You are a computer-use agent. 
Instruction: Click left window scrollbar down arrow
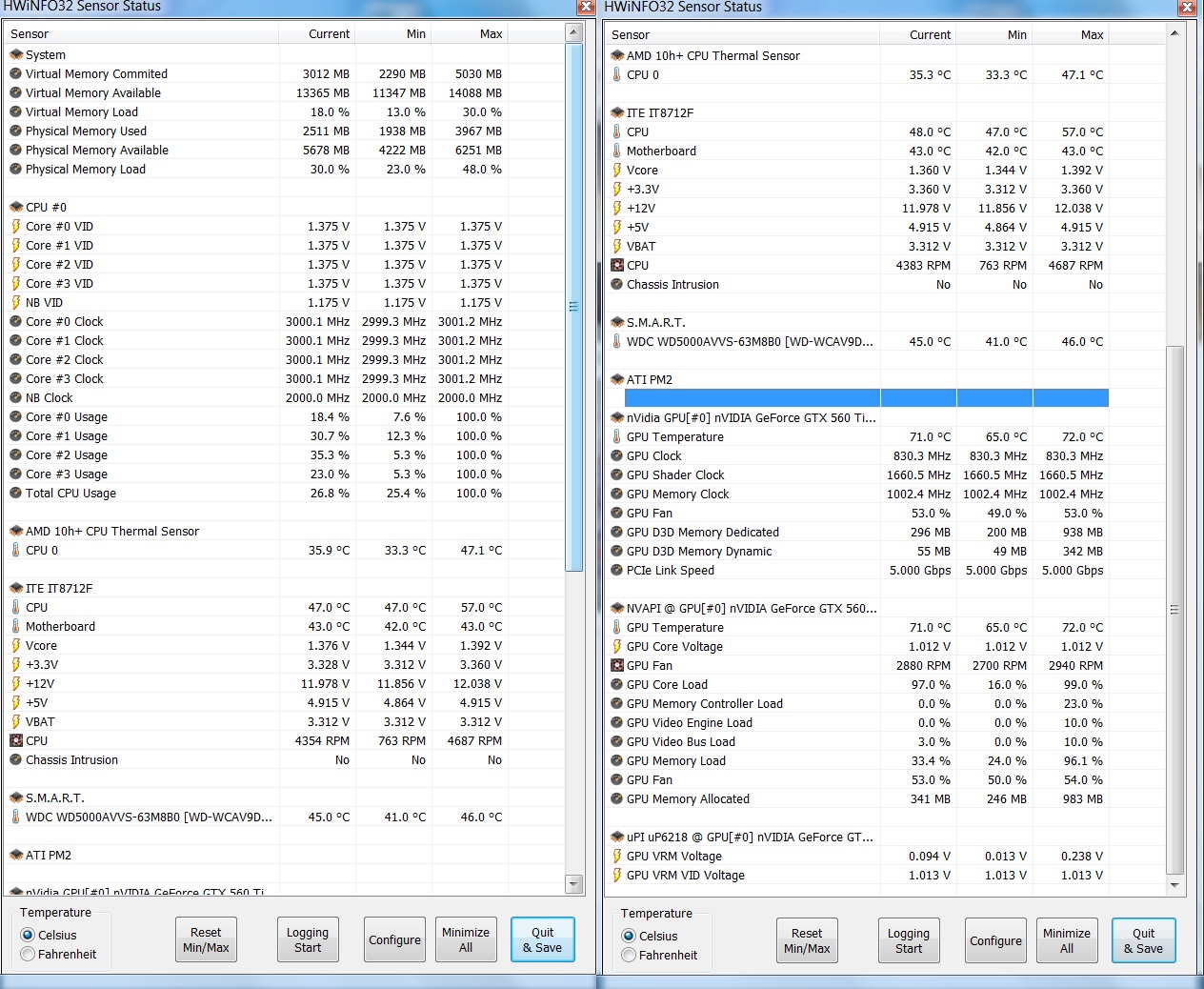[x=573, y=884]
